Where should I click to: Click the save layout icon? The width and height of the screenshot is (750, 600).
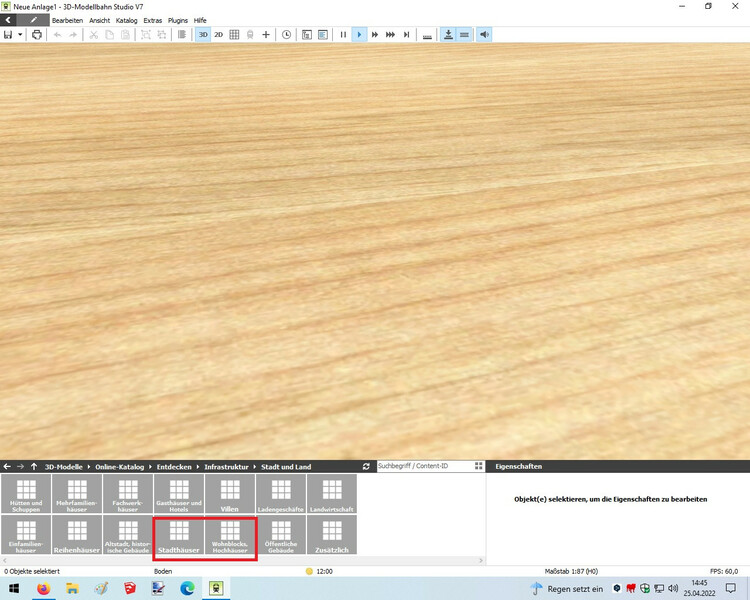tap(8, 34)
